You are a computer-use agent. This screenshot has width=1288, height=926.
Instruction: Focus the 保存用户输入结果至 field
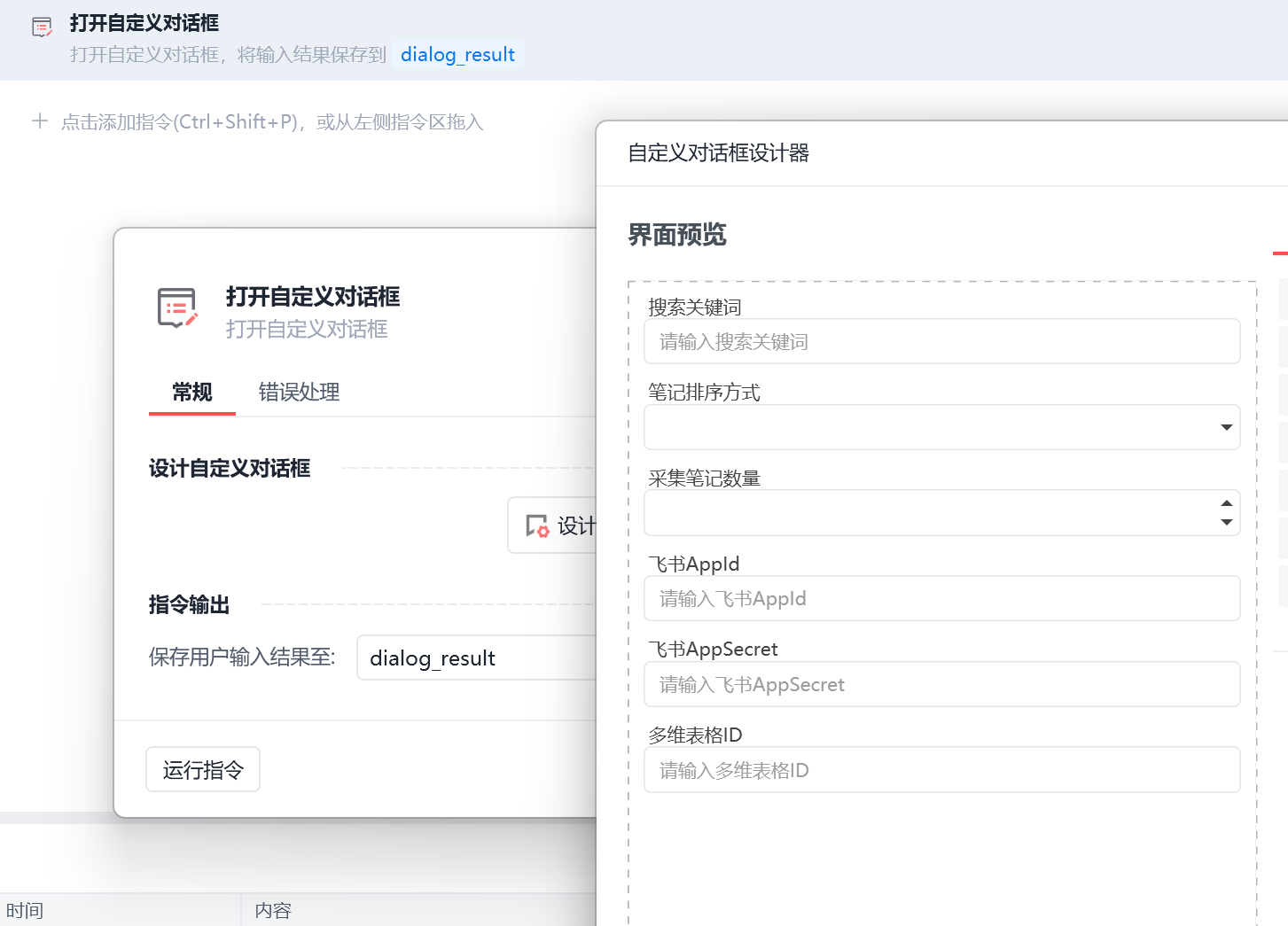(477, 658)
